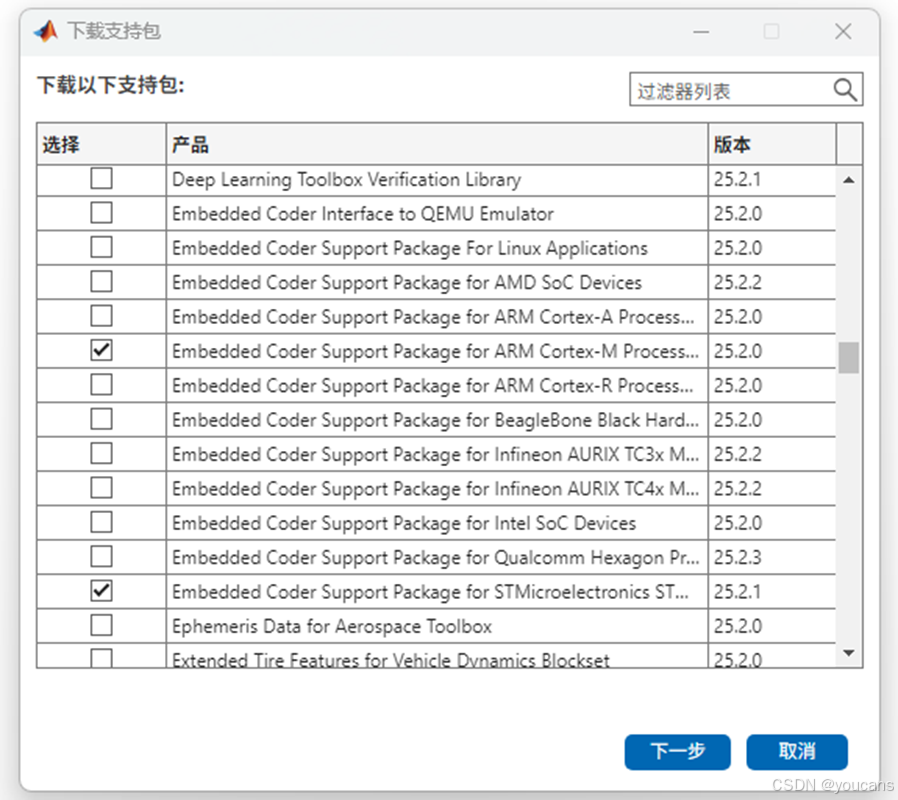Viewport: 898px width, 800px height.
Task: Click the vertical scrollbar thumb
Action: [849, 357]
